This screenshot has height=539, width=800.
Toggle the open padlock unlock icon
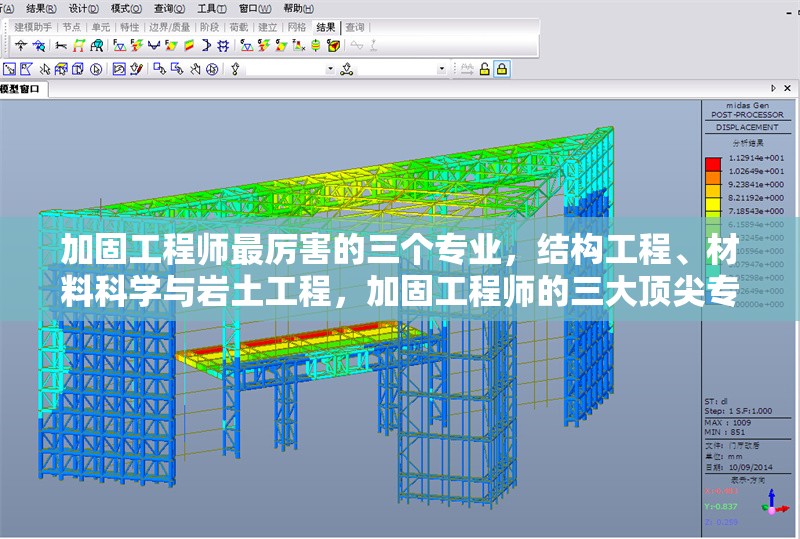tap(484, 69)
